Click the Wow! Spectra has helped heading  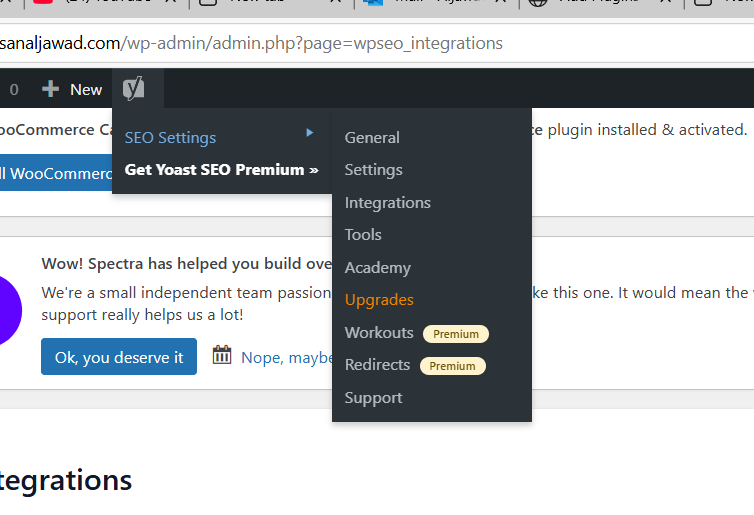click(x=187, y=264)
